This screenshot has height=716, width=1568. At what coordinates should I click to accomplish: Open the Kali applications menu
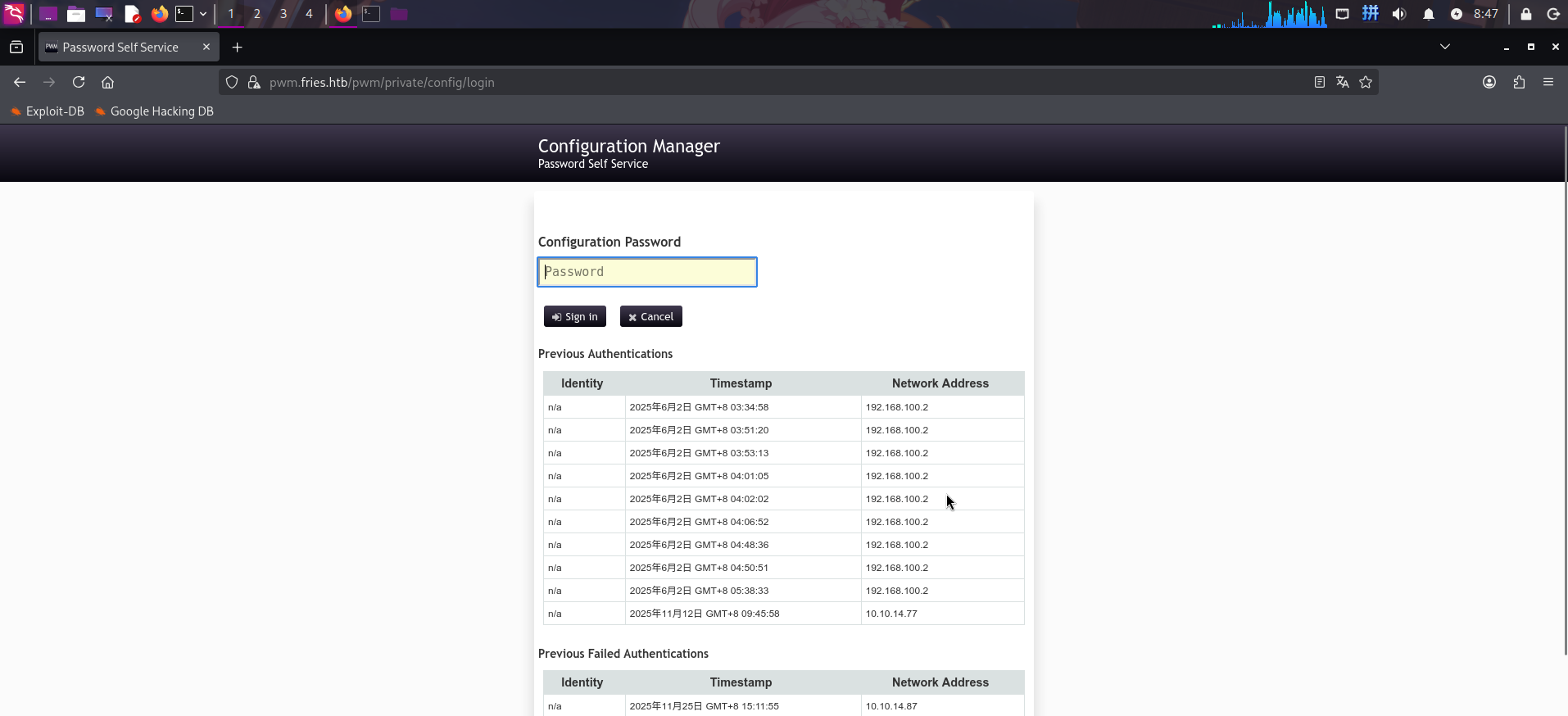tap(15, 13)
